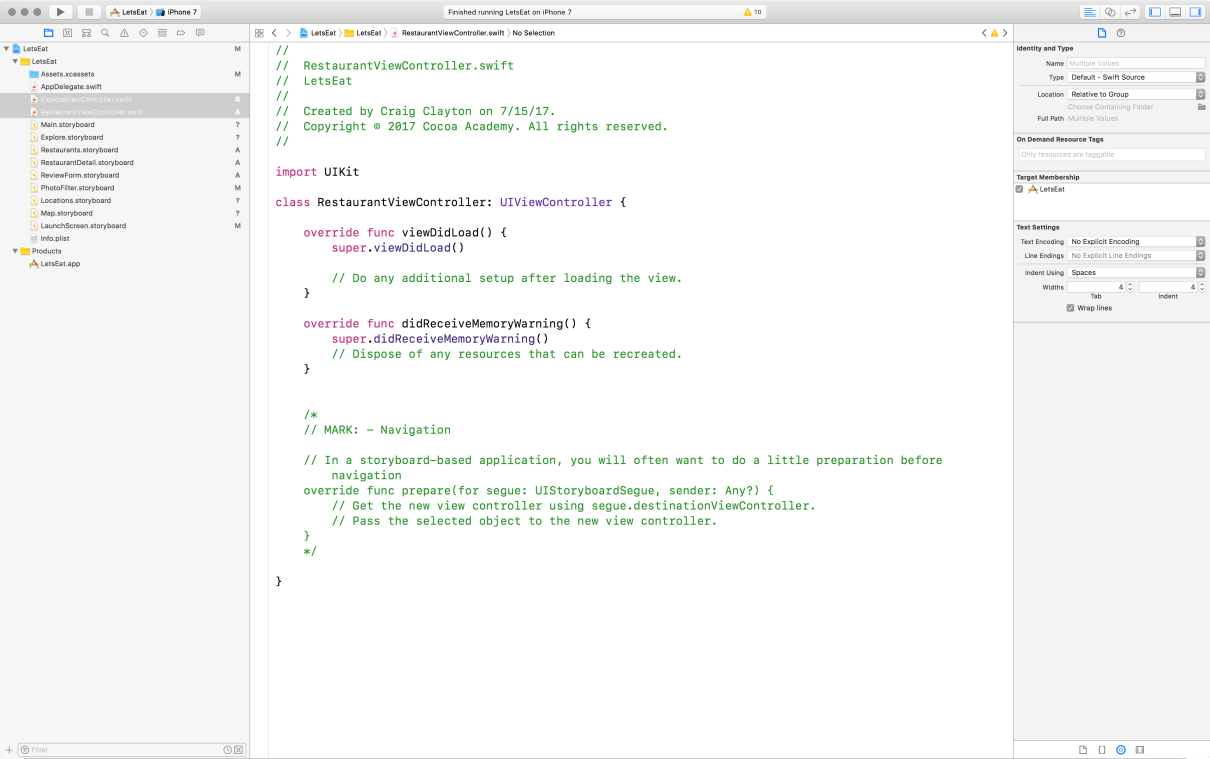Collapse the LetsEat project root

(6, 48)
